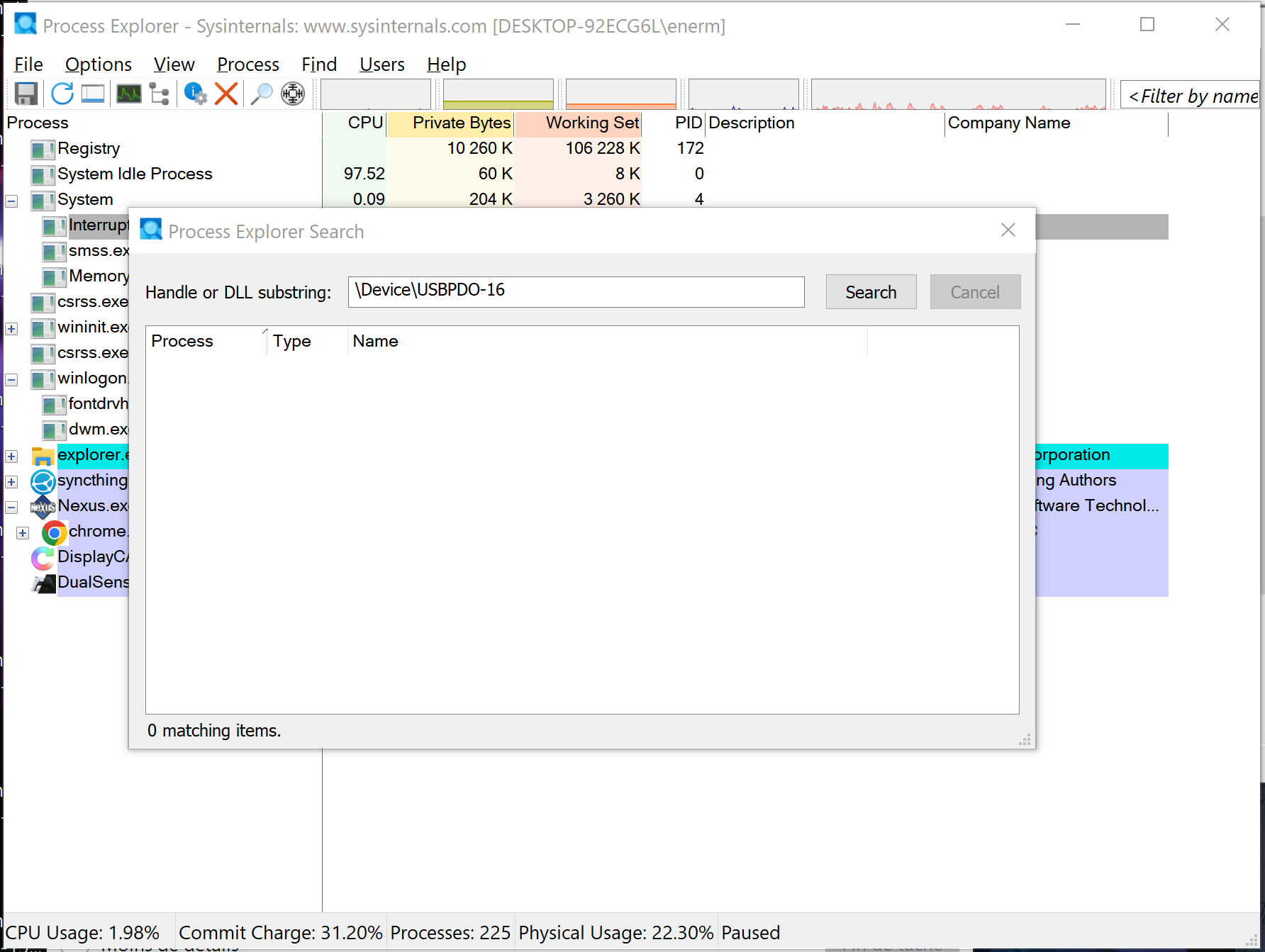The height and width of the screenshot is (952, 1265).
Task: Click the Nexus process icon
Action: click(x=43, y=507)
